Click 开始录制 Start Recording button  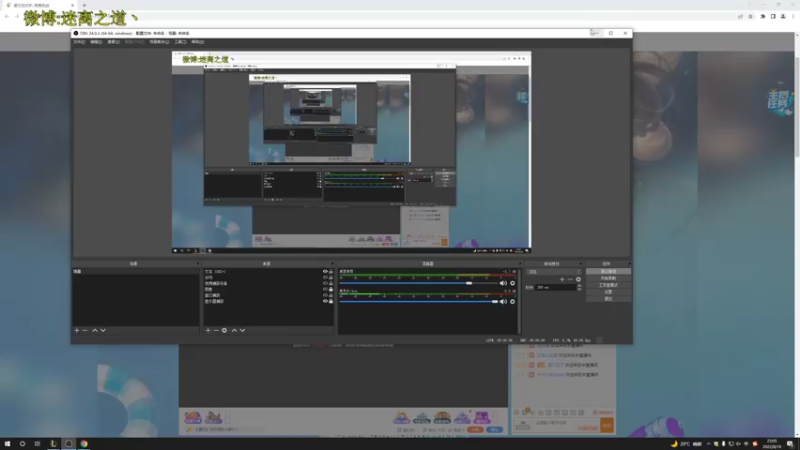pos(608,278)
